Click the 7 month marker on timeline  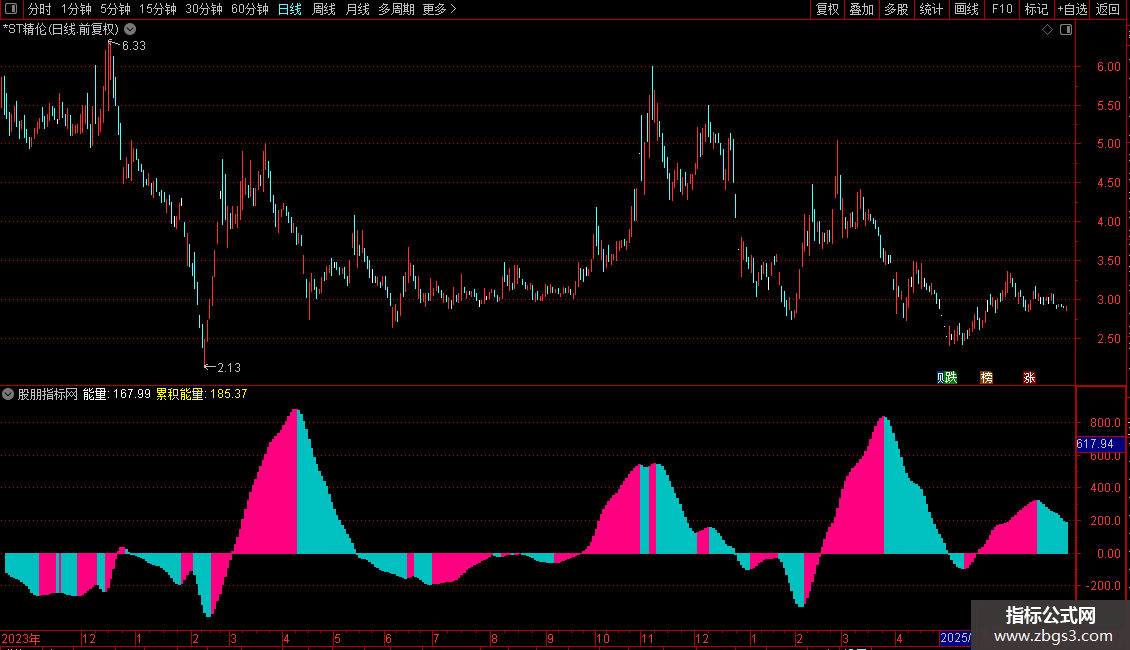pyautogui.click(x=436, y=638)
